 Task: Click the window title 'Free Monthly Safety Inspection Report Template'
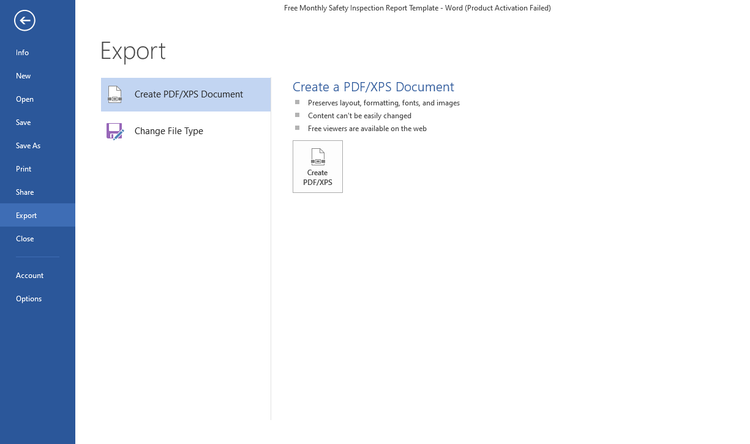pos(361,8)
